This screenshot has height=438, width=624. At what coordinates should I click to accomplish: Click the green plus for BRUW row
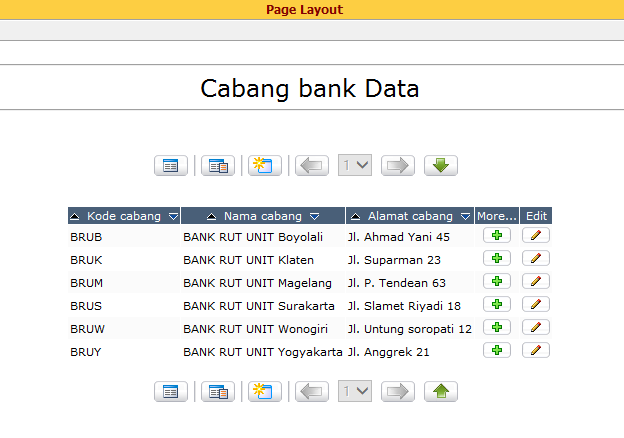(x=497, y=327)
